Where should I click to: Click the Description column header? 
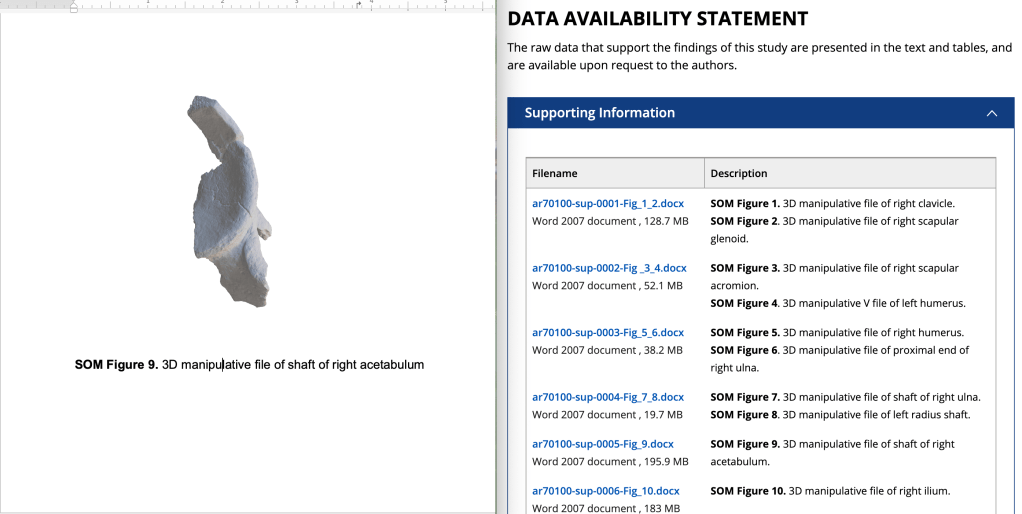(x=739, y=173)
